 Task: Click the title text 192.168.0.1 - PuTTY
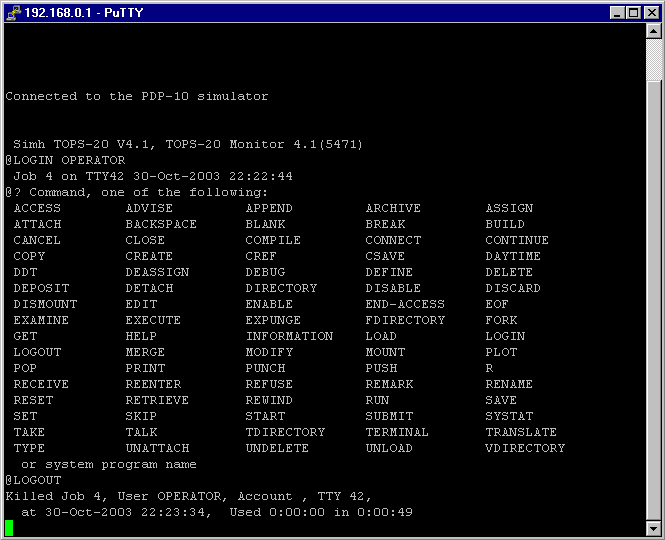click(x=84, y=13)
